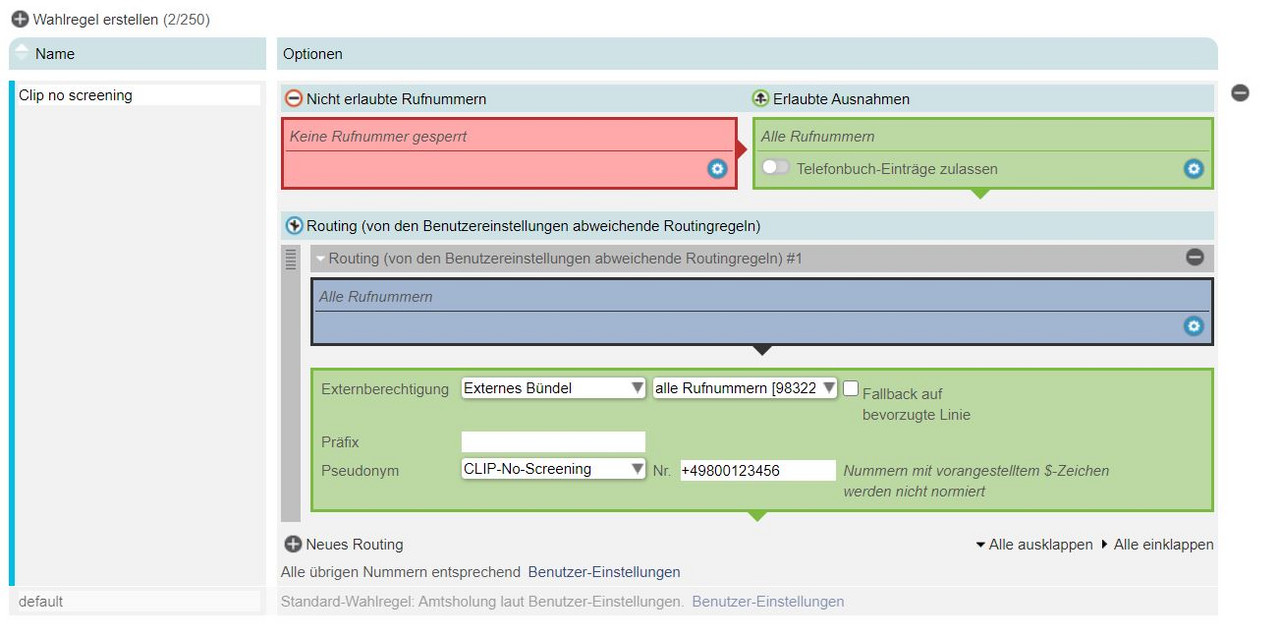Collapse the Routing #1 section header
Image resolution: width=1280 pixels, height=638 pixels.
tap(321, 258)
